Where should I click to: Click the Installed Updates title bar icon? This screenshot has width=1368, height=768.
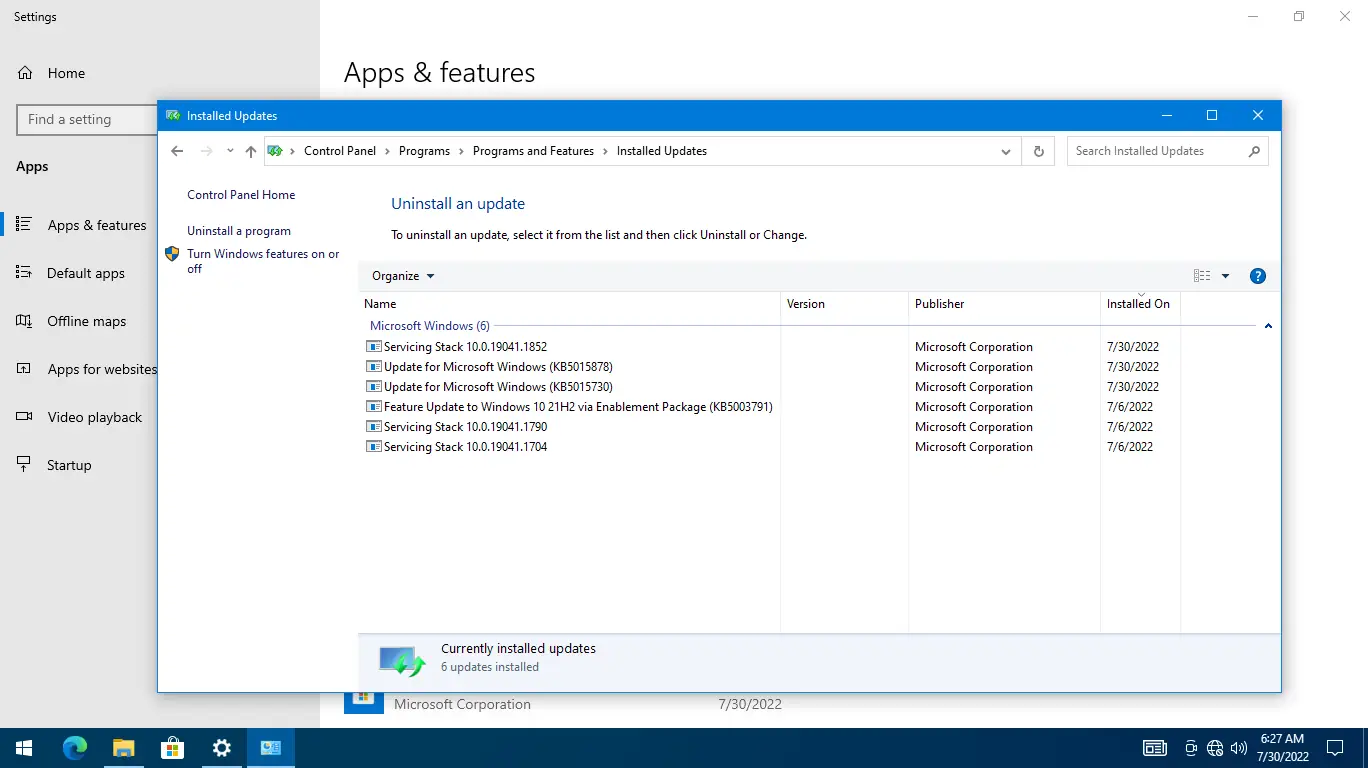(173, 116)
